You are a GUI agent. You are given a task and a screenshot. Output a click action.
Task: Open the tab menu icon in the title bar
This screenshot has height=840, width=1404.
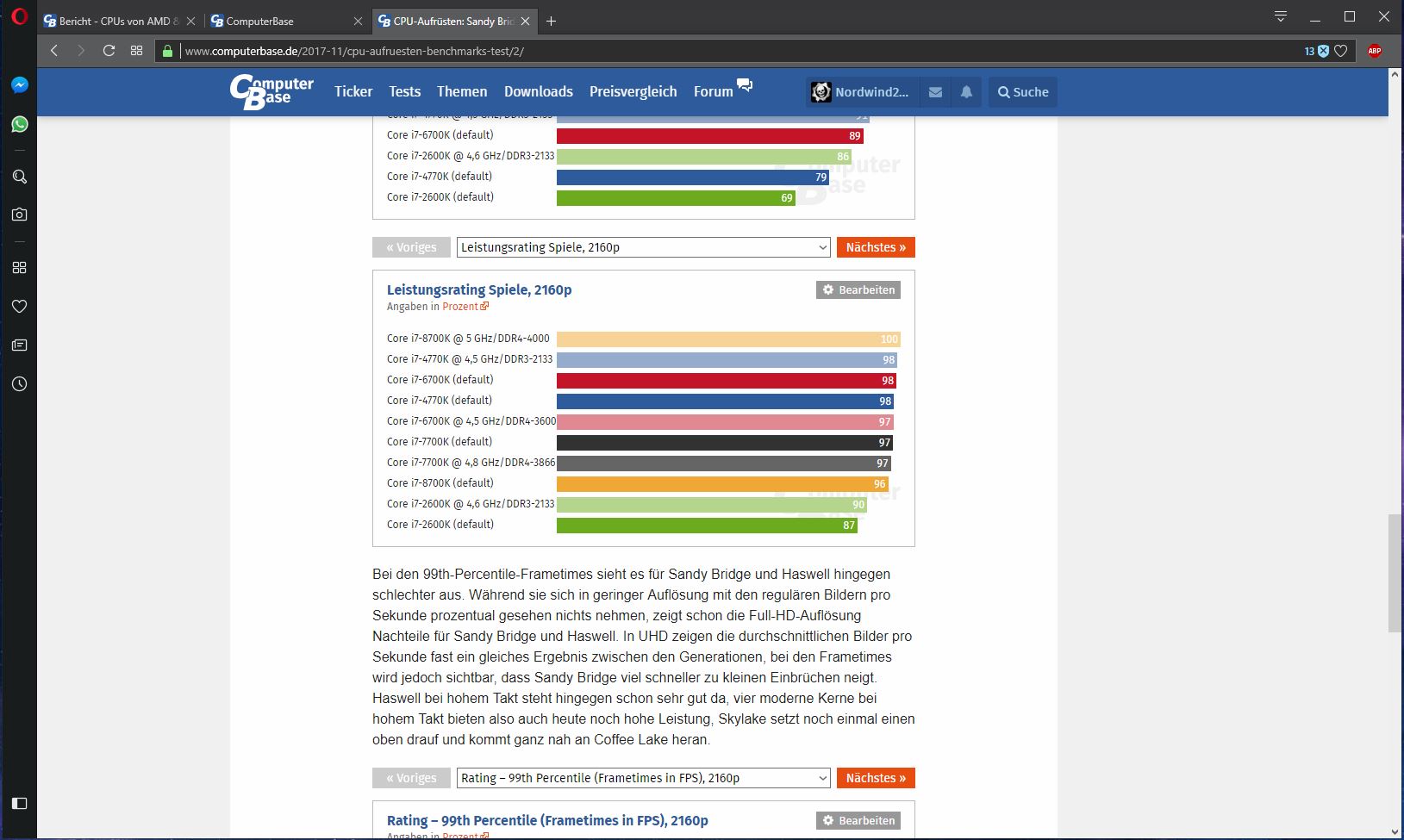(1281, 17)
